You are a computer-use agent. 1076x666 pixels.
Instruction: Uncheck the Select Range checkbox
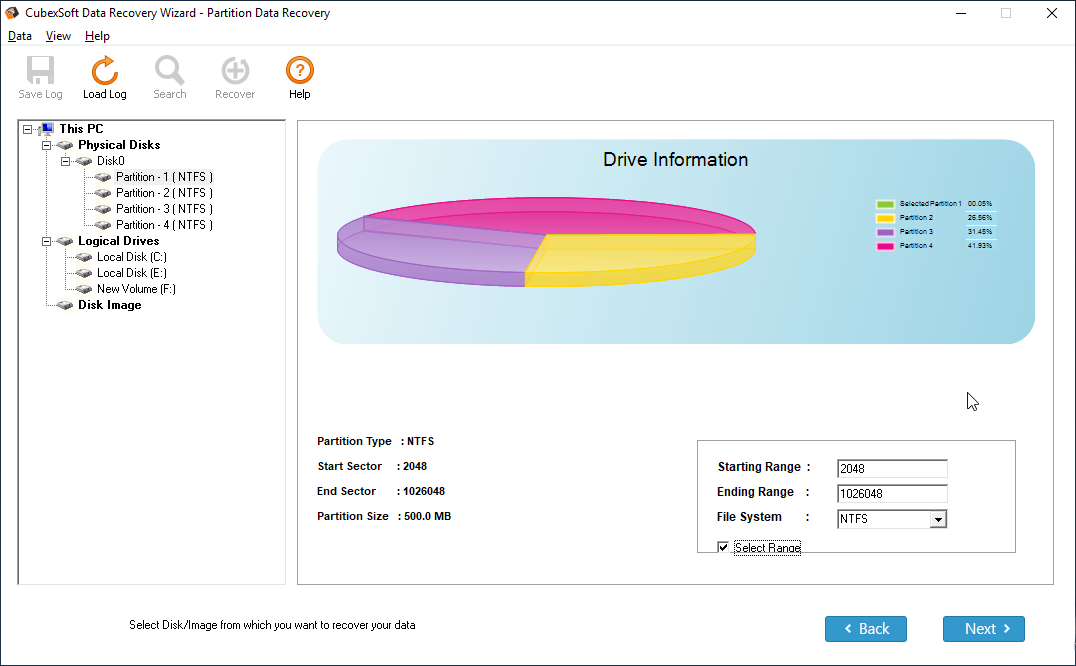click(x=723, y=548)
